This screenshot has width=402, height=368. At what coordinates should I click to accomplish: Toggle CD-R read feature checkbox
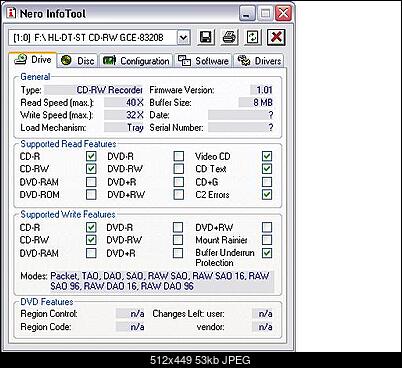coord(91,156)
